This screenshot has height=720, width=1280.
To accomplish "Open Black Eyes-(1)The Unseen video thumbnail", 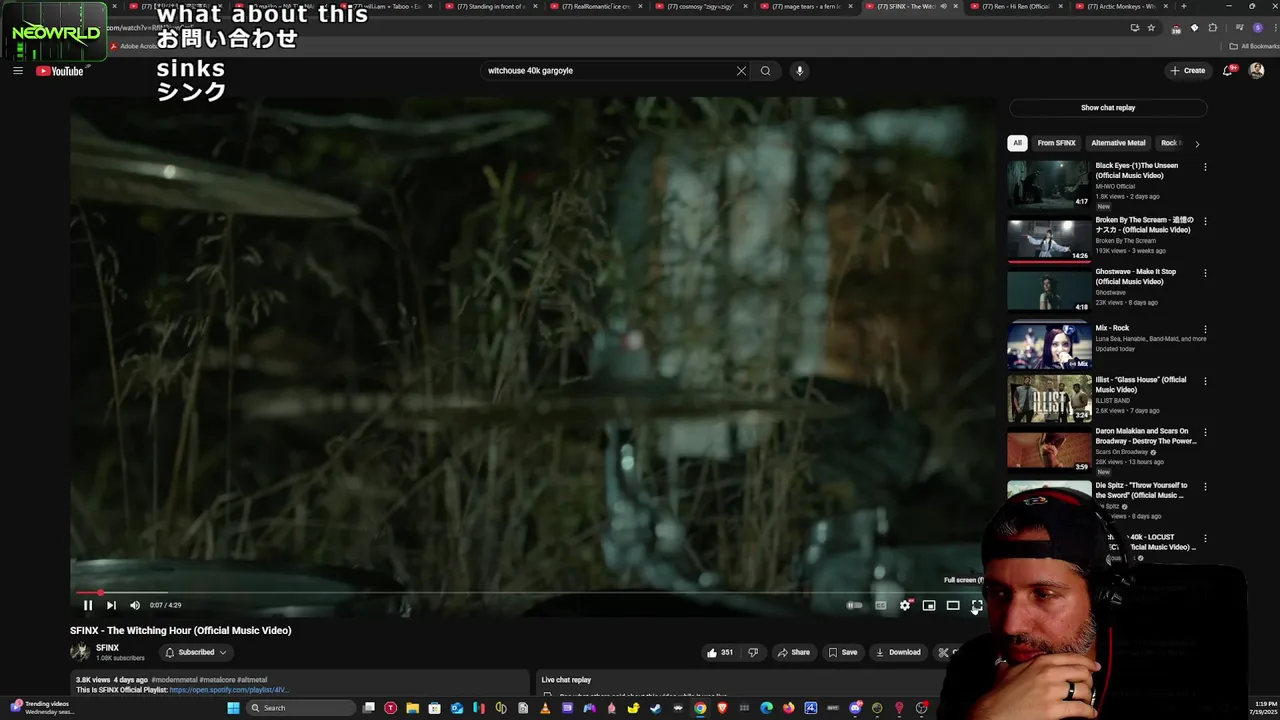I will 1049,184.
